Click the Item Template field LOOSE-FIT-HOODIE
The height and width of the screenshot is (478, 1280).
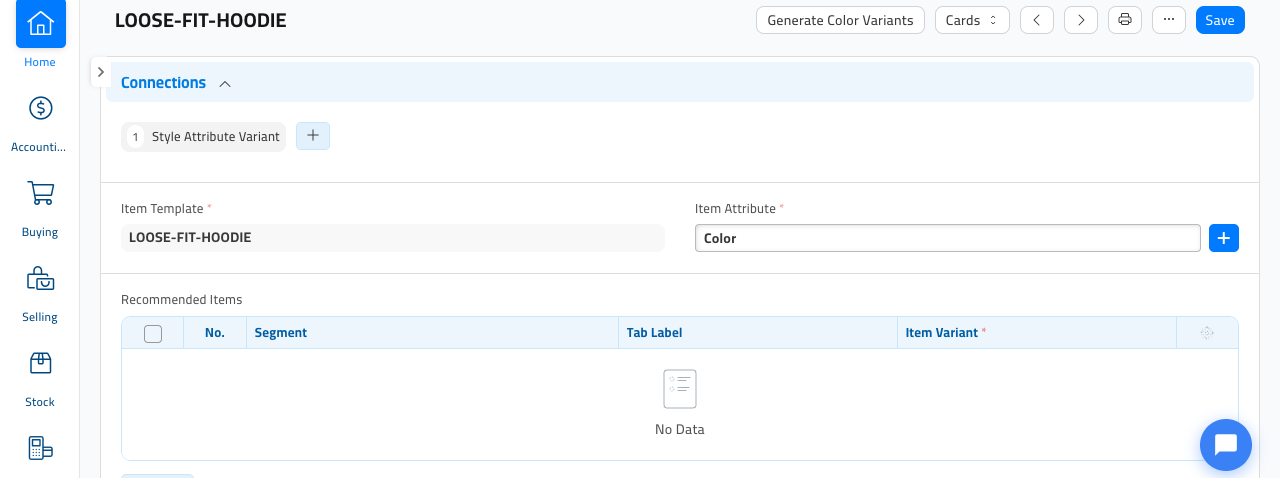[393, 238]
